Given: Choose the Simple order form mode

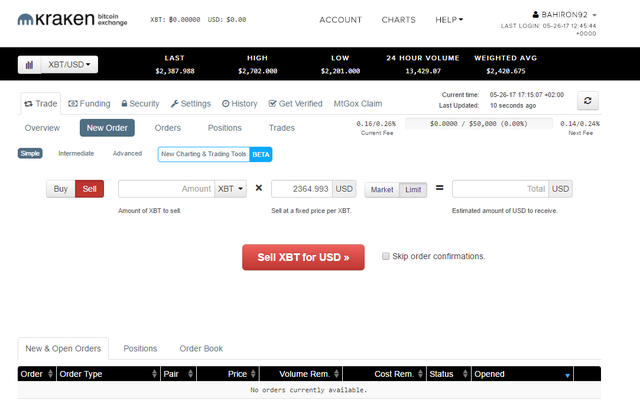Looking at the screenshot, I should click(30, 153).
